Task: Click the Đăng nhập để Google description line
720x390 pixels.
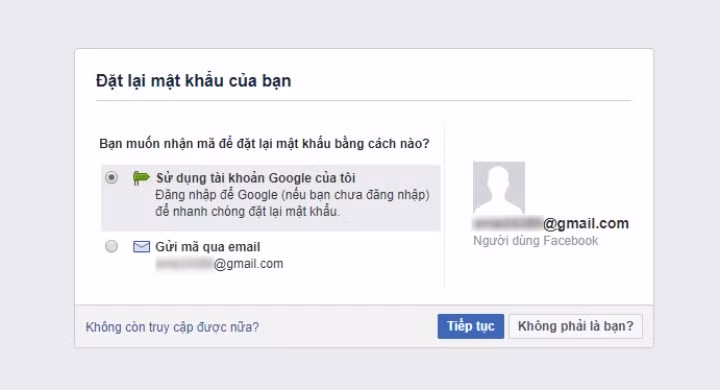Action: pos(292,195)
